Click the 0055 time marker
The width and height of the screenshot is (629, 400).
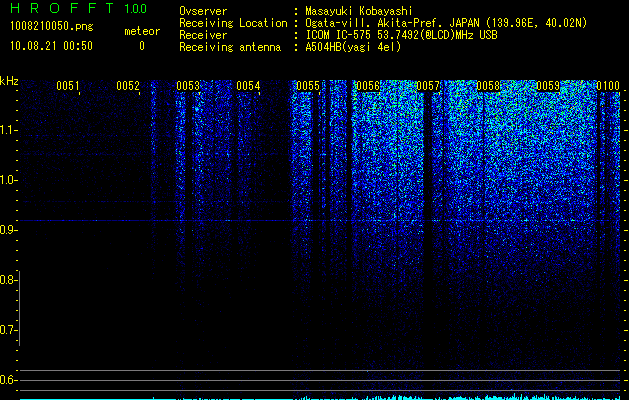pyautogui.click(x=308, y=86)
